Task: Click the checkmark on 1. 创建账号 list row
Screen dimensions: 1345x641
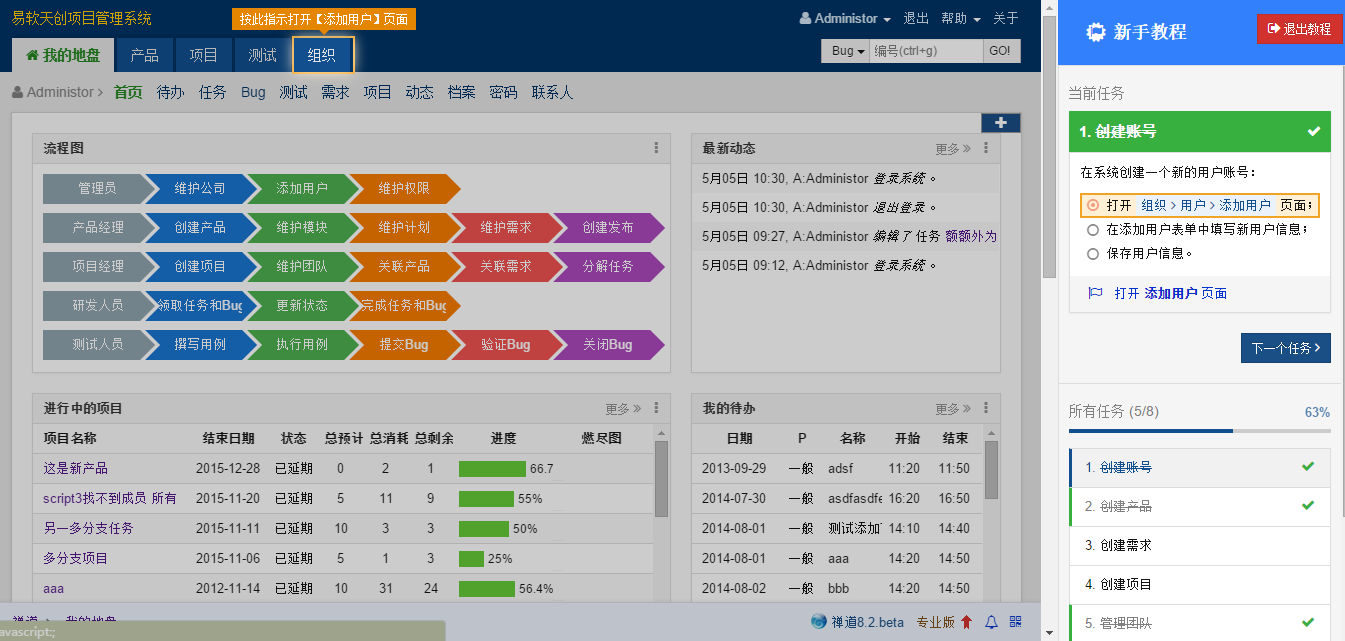Action: [1307, 466]
